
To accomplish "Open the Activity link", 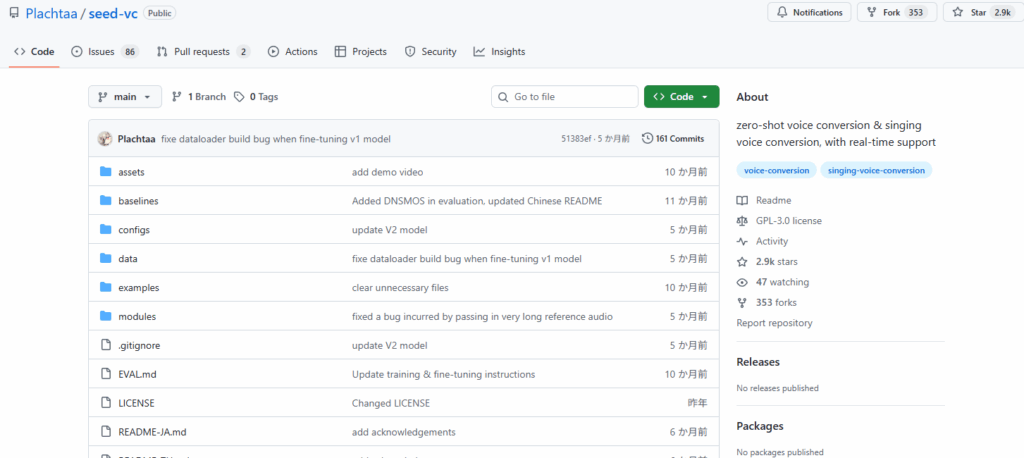I will click(762, 241).
